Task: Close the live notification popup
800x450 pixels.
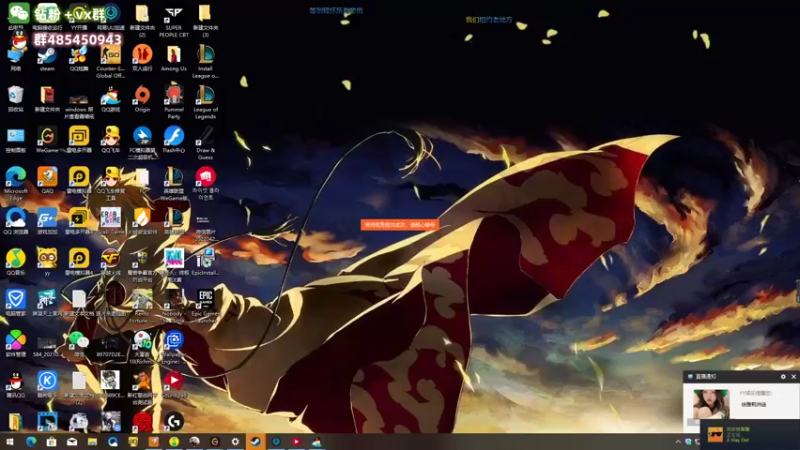Action: (793, 377)
